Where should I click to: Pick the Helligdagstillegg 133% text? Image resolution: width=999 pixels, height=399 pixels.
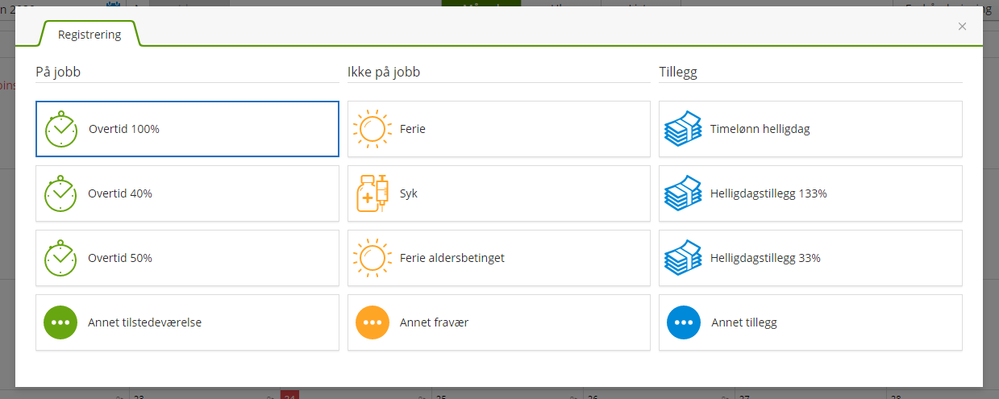click(768, 194)
